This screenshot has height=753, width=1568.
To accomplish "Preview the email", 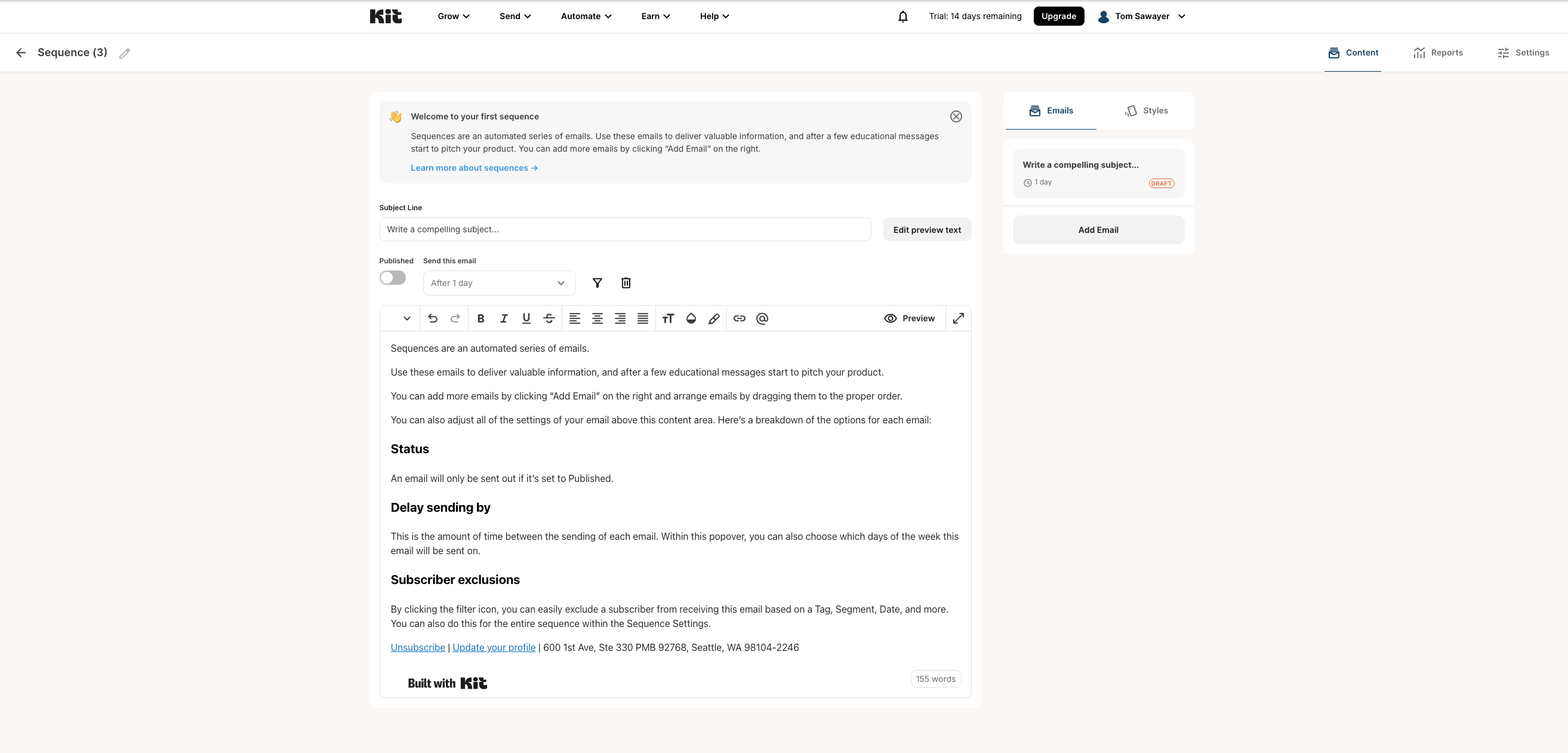I will point(910,318).
